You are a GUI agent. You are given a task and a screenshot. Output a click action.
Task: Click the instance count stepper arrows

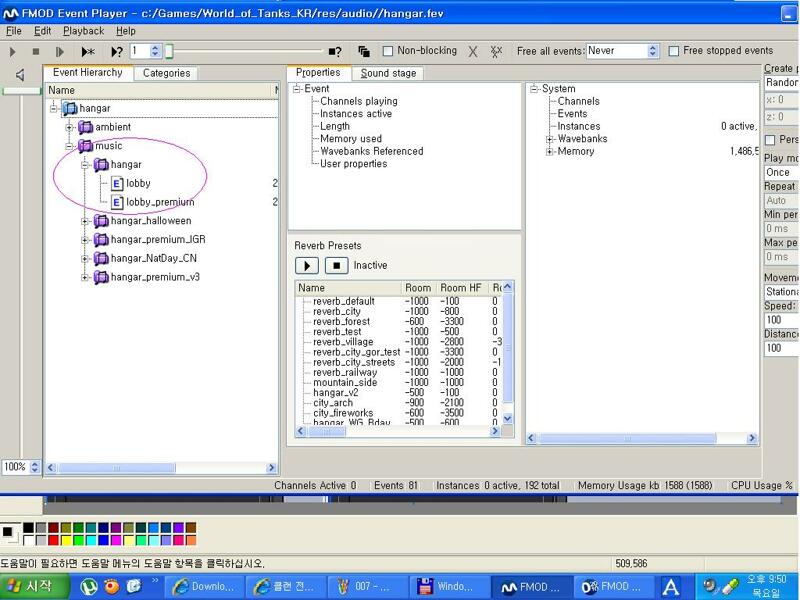155,51
